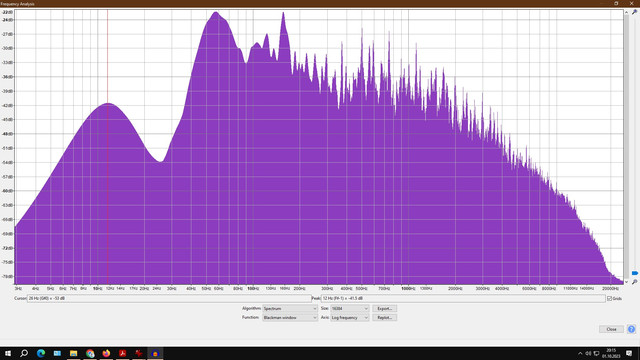
Task: Click the 20000Hz axis label
Action: [x=611, y=289]
